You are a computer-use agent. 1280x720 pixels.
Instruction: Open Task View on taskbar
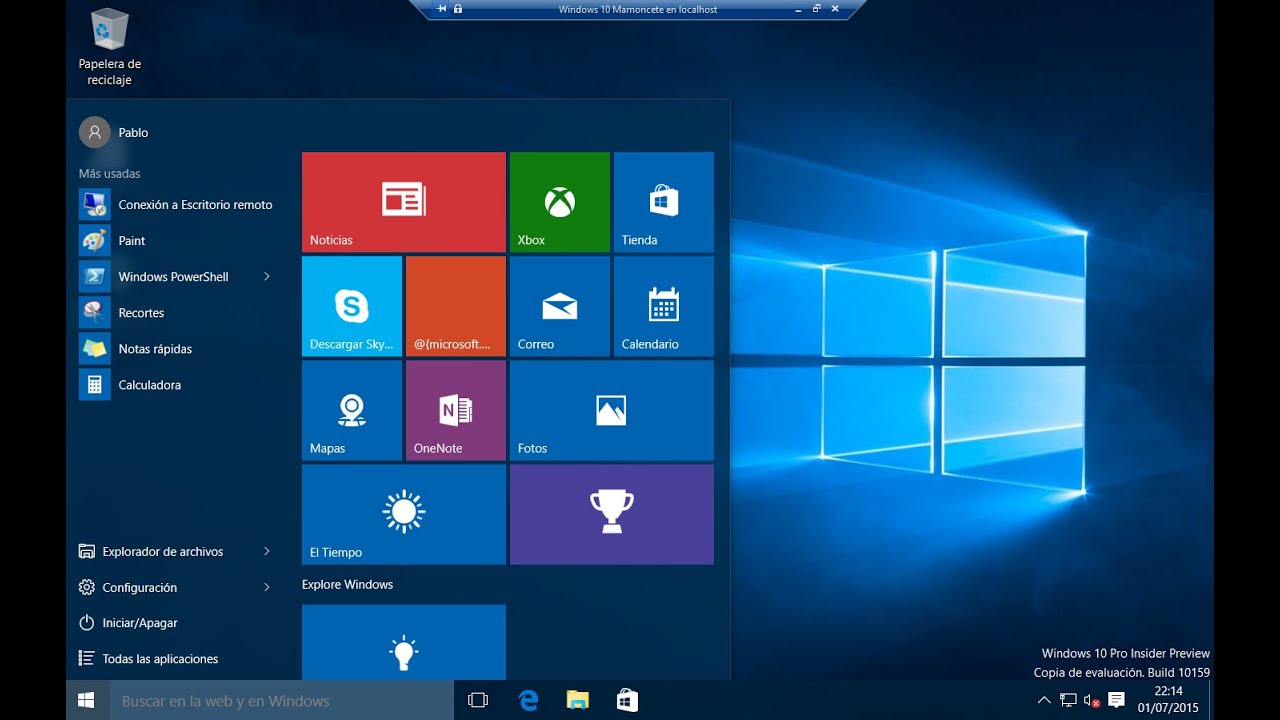[x=478, y=701]
